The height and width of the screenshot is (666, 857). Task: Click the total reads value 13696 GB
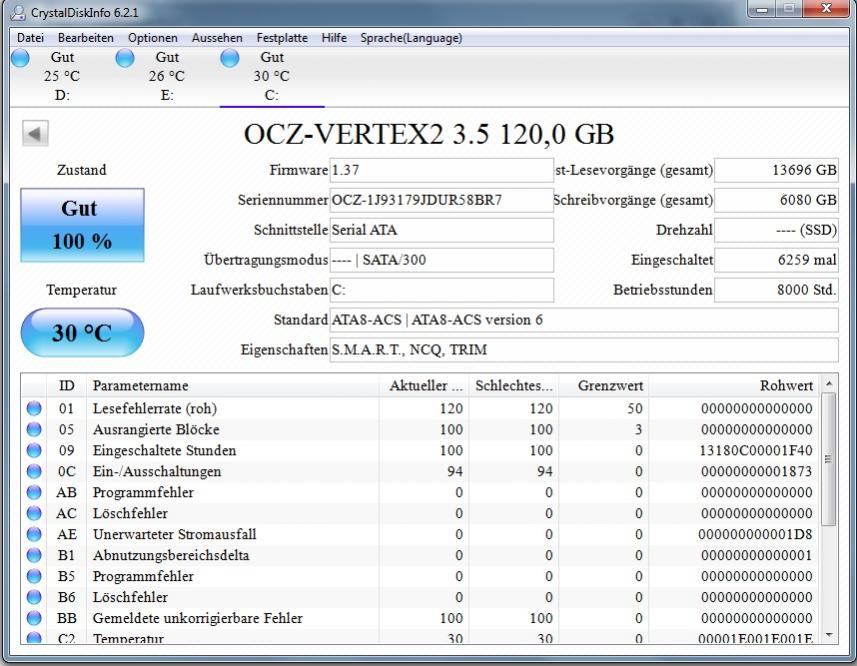pos(777,170)
